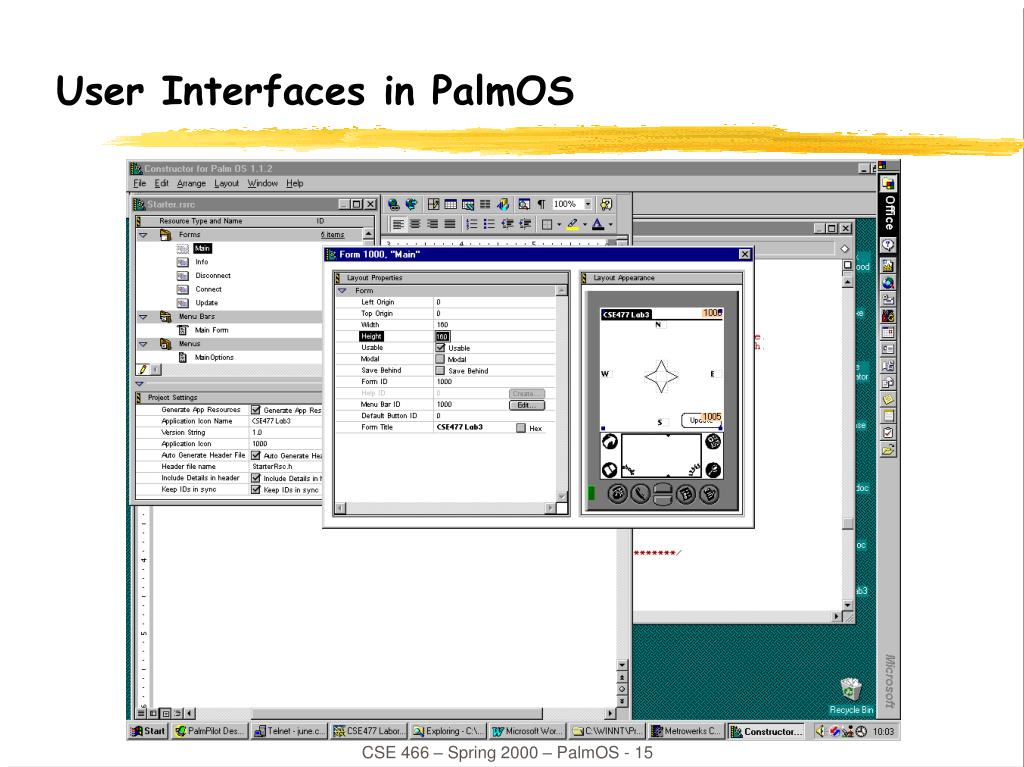
Task: Click the Columns icon in Word toolbar
Action: coord(485,204)
